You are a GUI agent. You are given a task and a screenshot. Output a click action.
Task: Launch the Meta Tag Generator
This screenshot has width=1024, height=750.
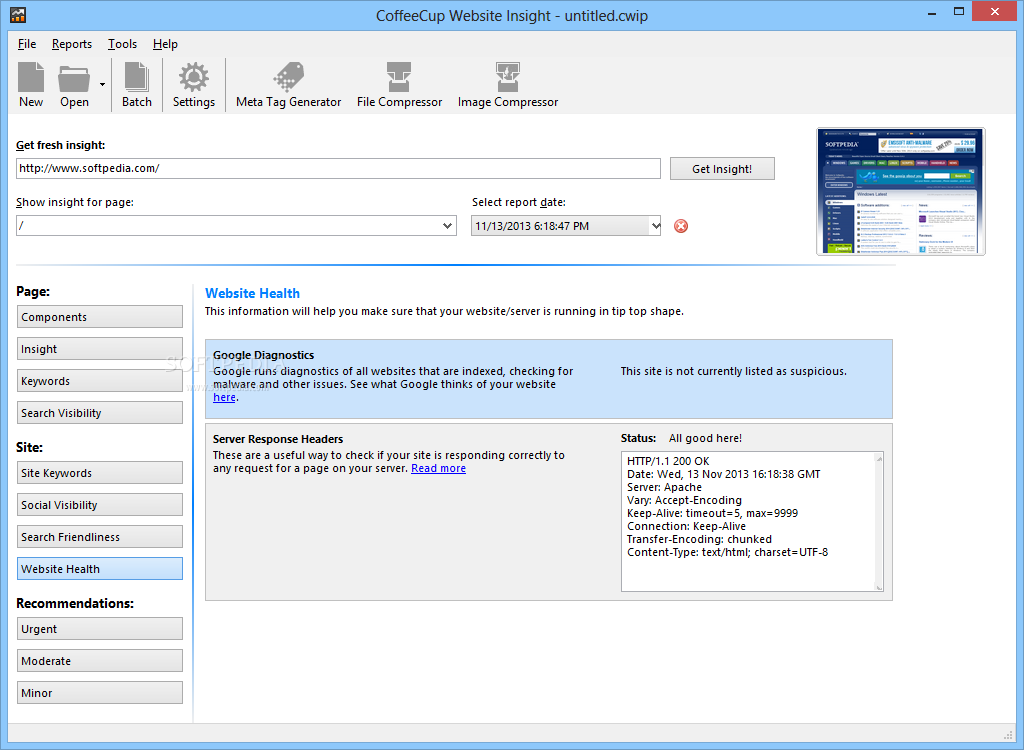(x=289, y=77)
